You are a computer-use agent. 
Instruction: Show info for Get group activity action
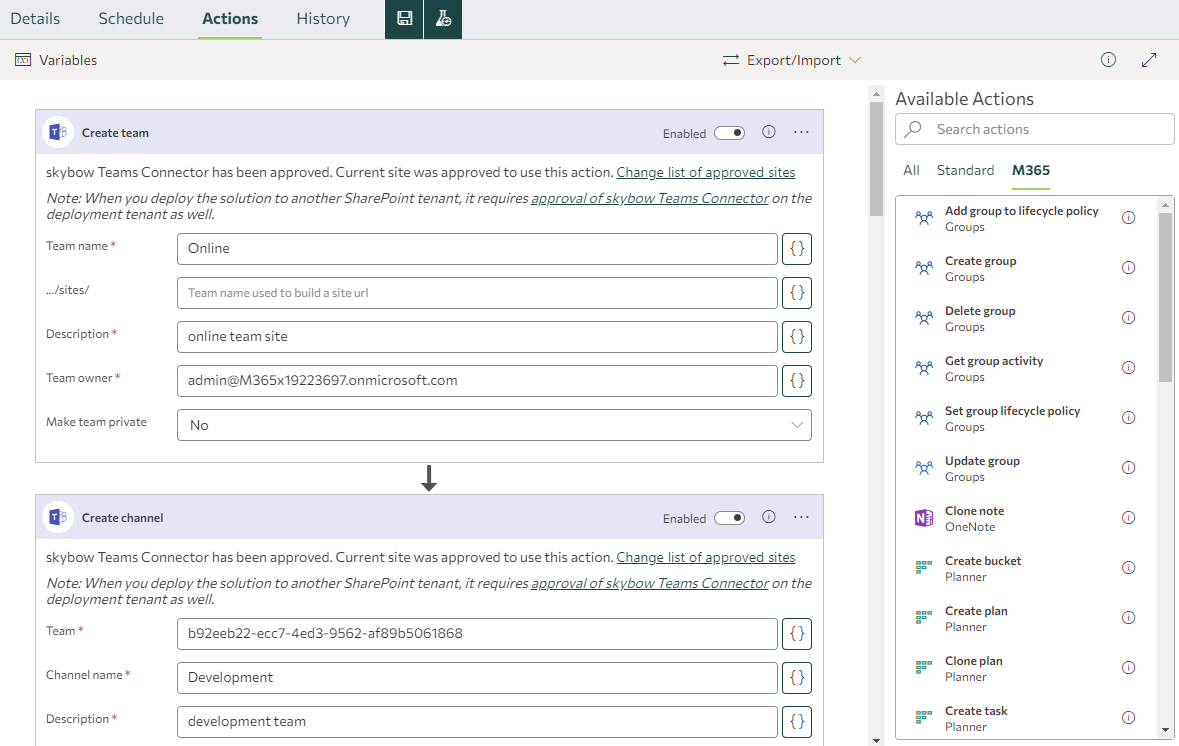point(1129,368)
